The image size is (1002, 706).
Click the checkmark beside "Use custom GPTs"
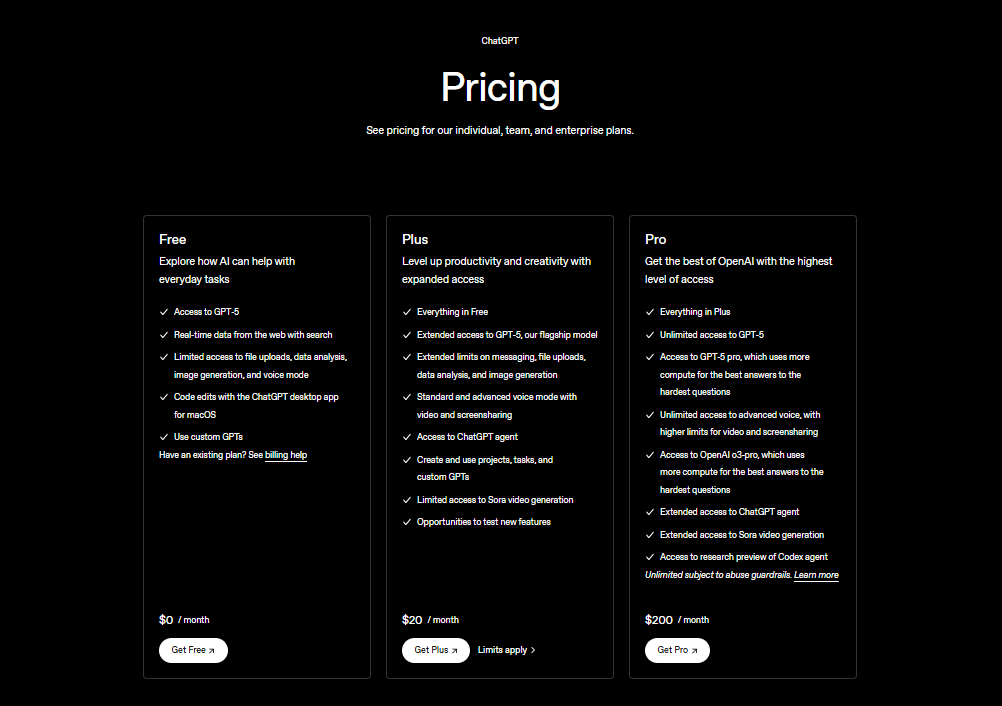pyautogui.click(x=163, y=436)
